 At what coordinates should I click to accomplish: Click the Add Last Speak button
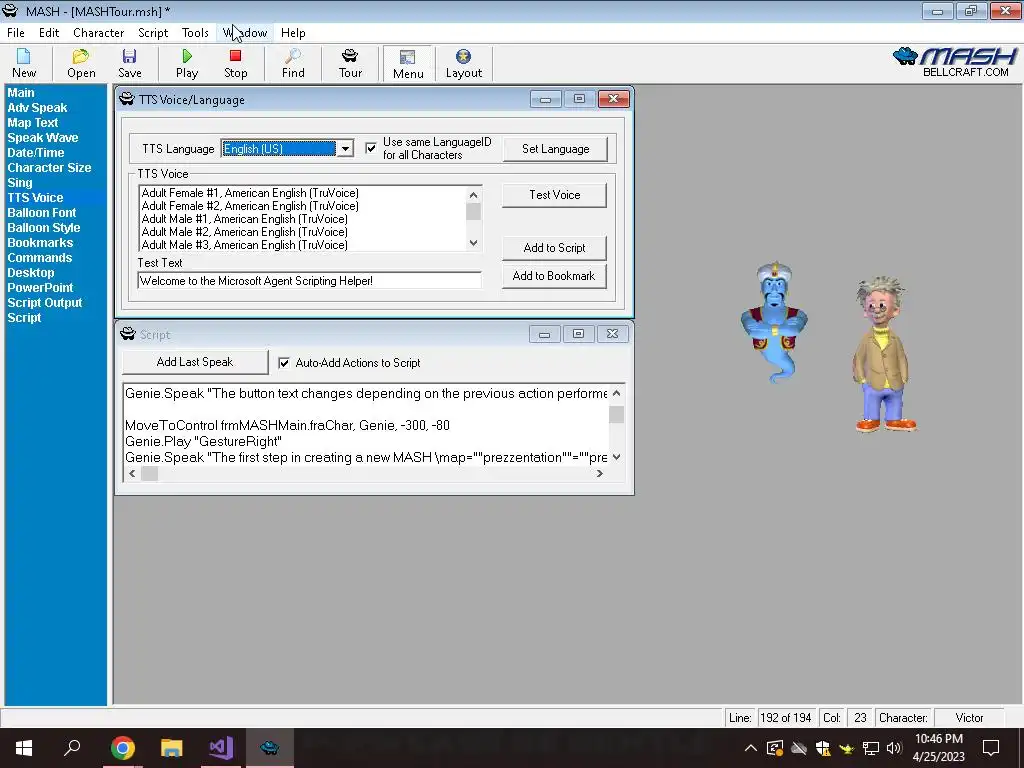point(195,362)
